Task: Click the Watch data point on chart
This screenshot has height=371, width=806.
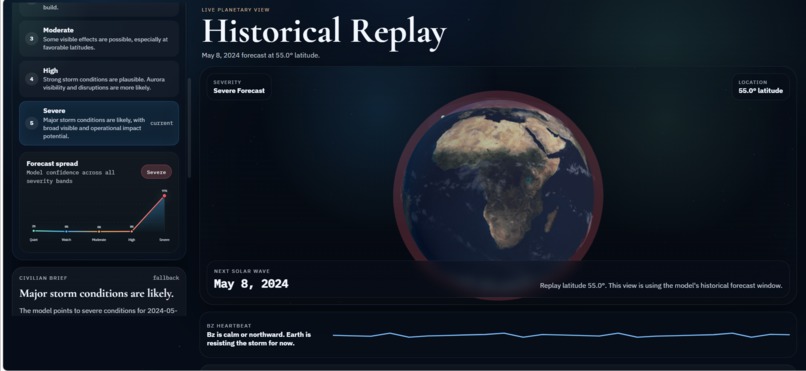Action: pos(66,231)
